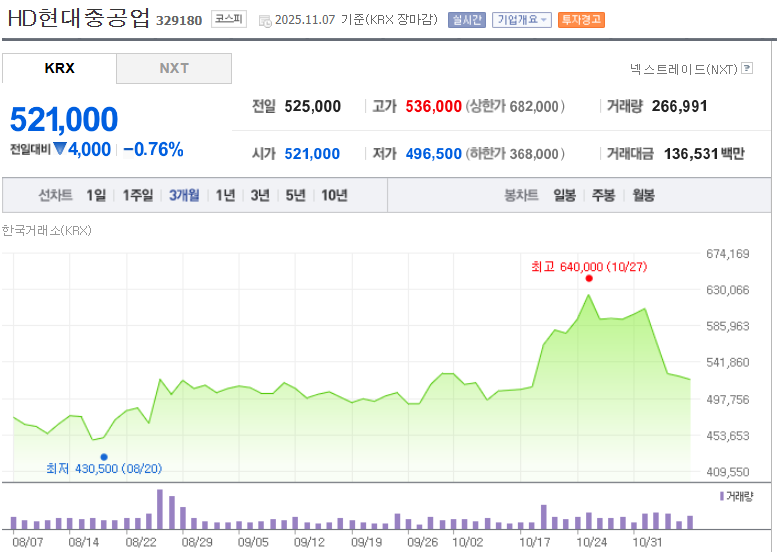Viewport: 777px width, 552px height.
Task: Click the previous close value 525,000
Action: pyautogui.click(x=313, y=106)
